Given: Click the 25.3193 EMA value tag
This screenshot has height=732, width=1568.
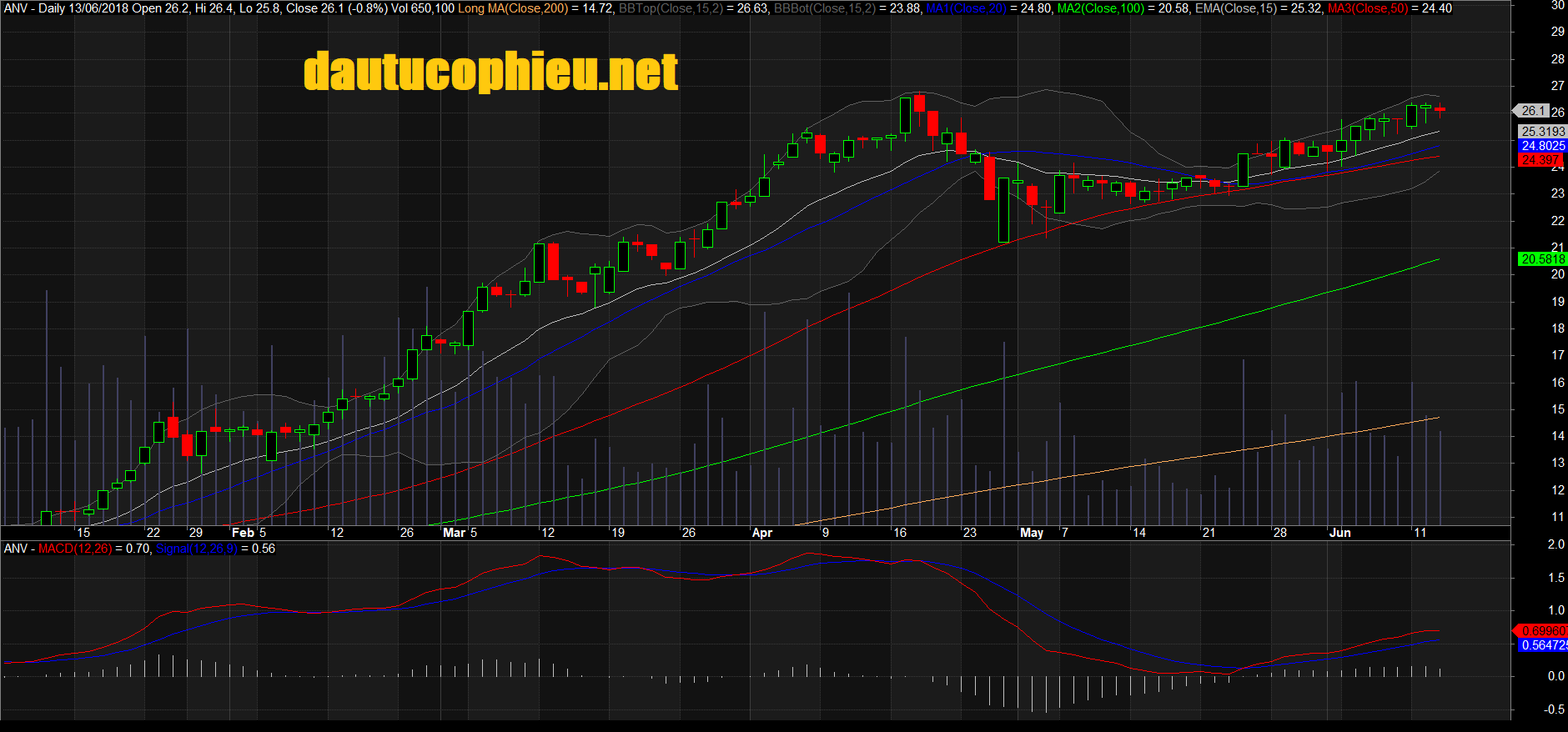Looking at the screenshot, I should (1543, 132).
